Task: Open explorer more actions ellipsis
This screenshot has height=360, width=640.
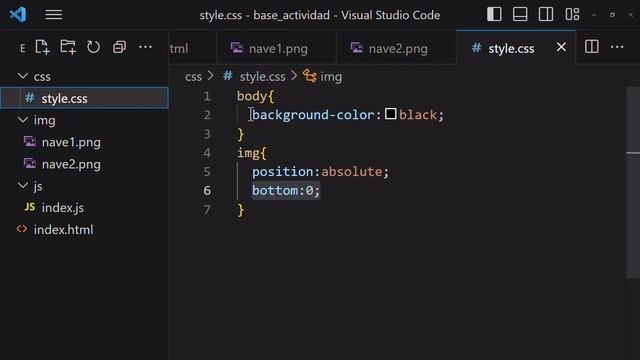Action: click(x=145, y=47)
